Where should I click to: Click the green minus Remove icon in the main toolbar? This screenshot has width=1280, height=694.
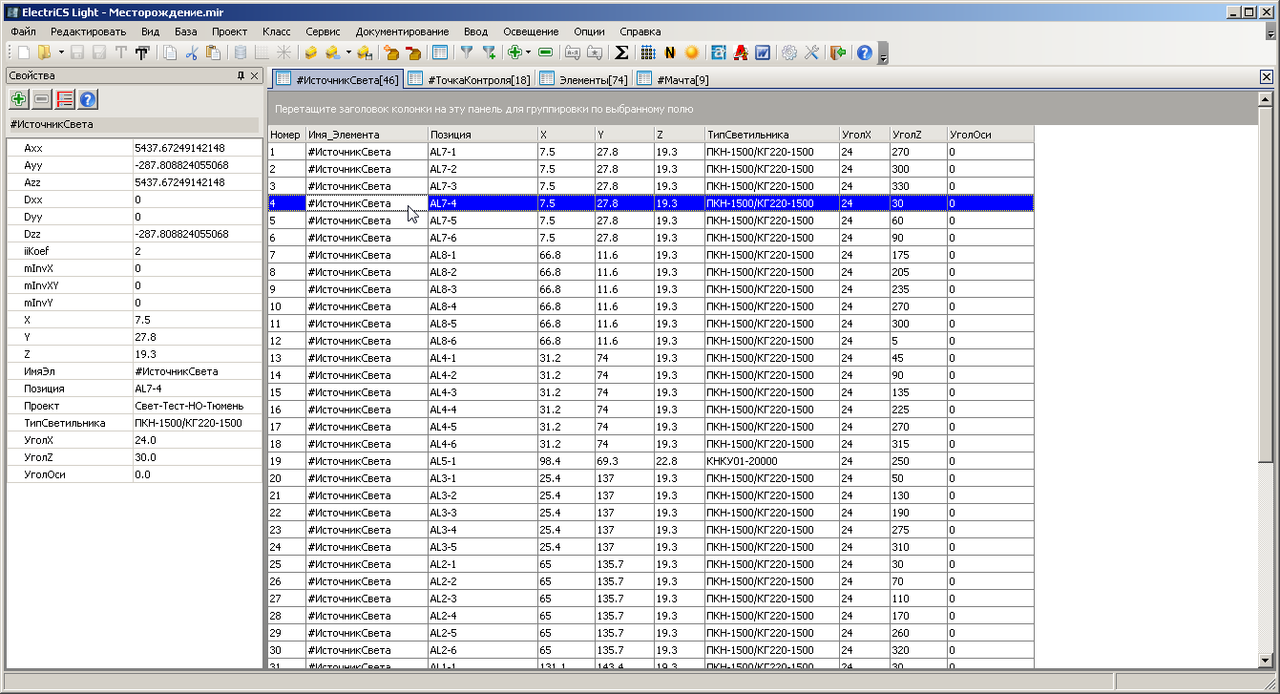[x=546, y=52]
